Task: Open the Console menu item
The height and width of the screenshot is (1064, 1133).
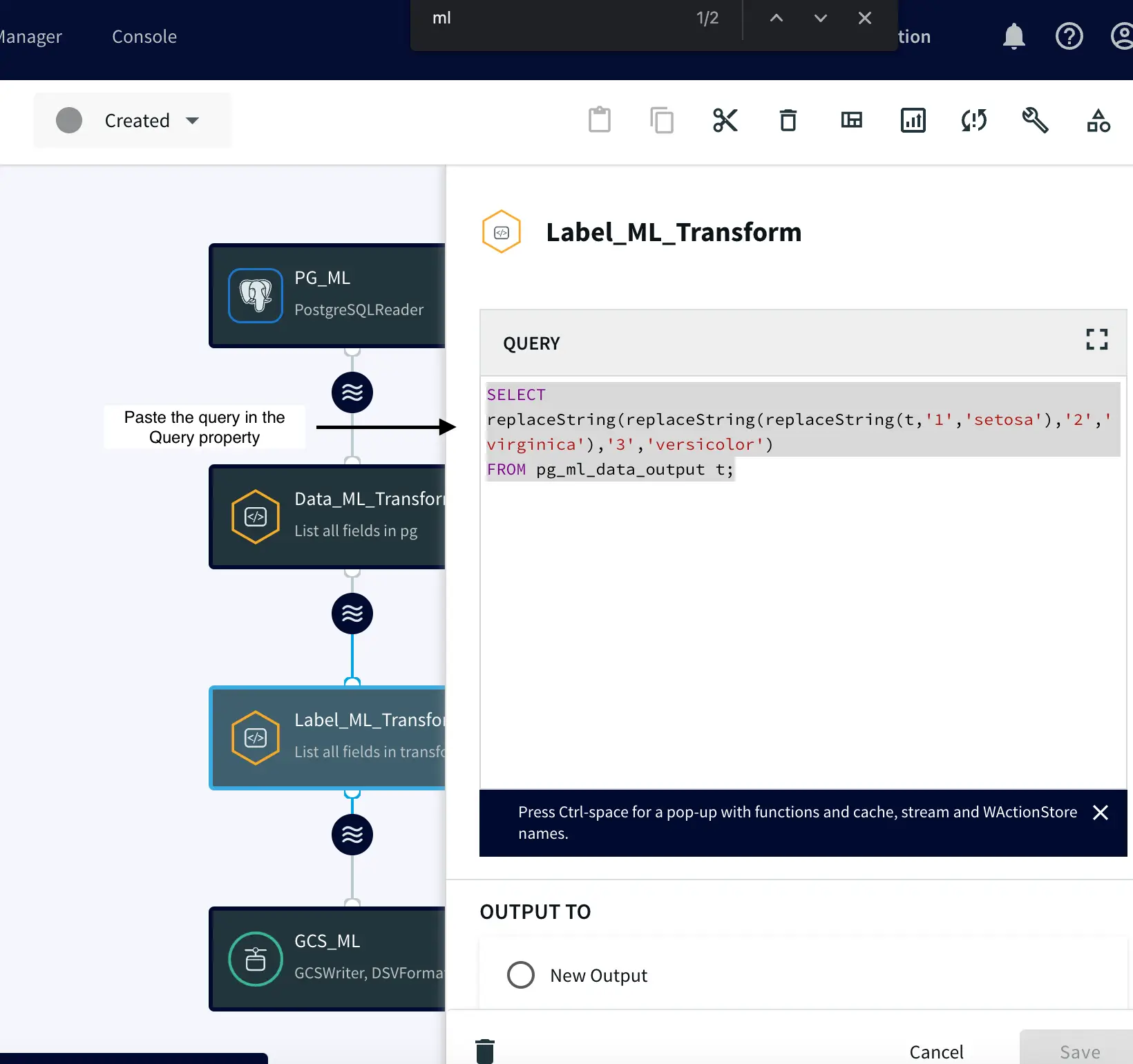Action: [x=144, y=37]
